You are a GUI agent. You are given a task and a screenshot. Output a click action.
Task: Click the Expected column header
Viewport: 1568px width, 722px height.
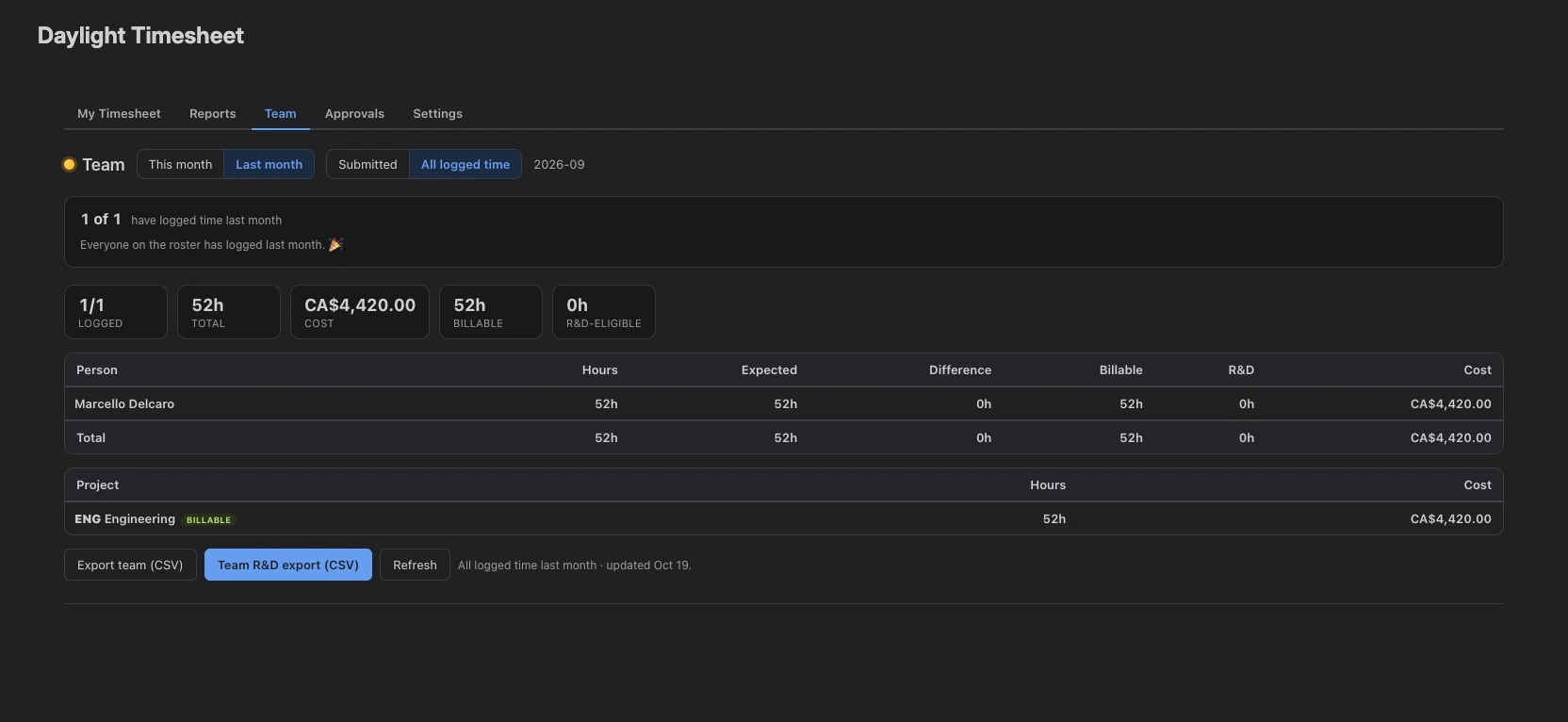[769, 369]
